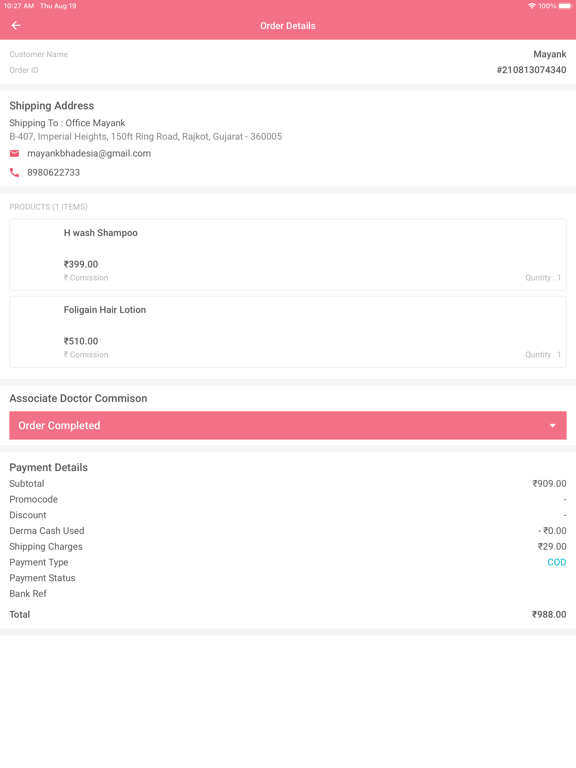Open the Order Completed status dropdown

point(288,425)
